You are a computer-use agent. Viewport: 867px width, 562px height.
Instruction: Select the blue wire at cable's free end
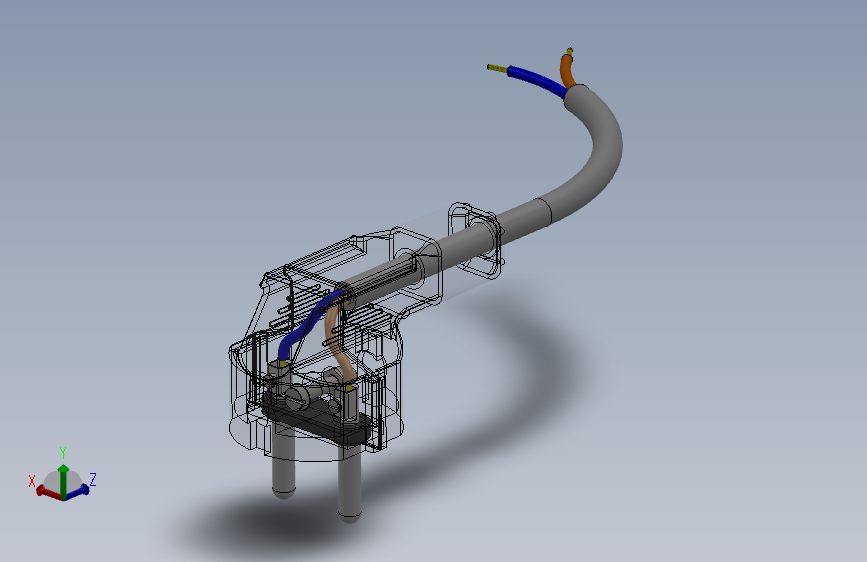[539, 81]
